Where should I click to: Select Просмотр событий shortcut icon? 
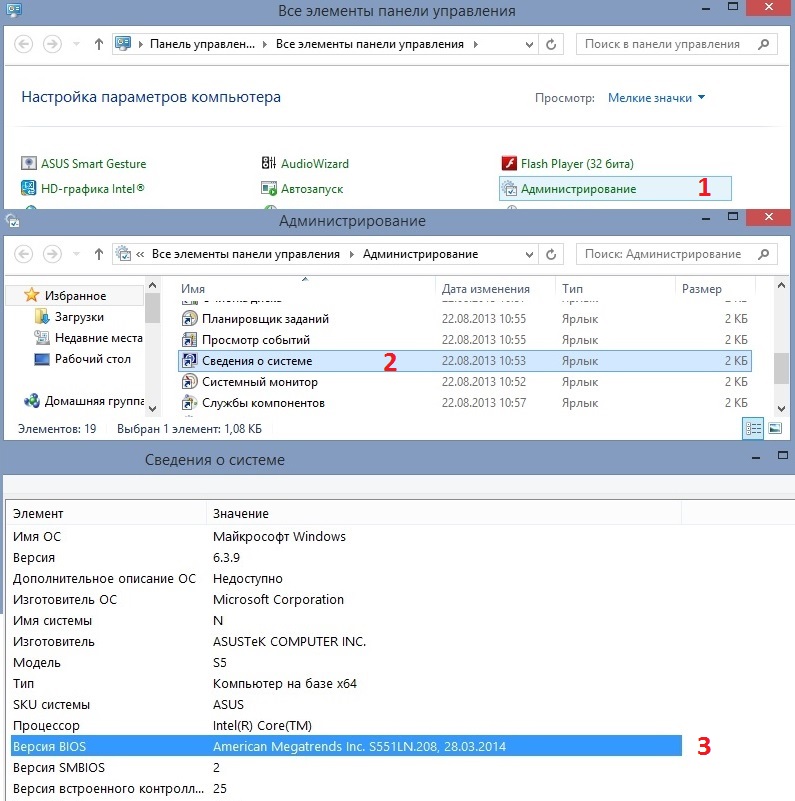190,340
